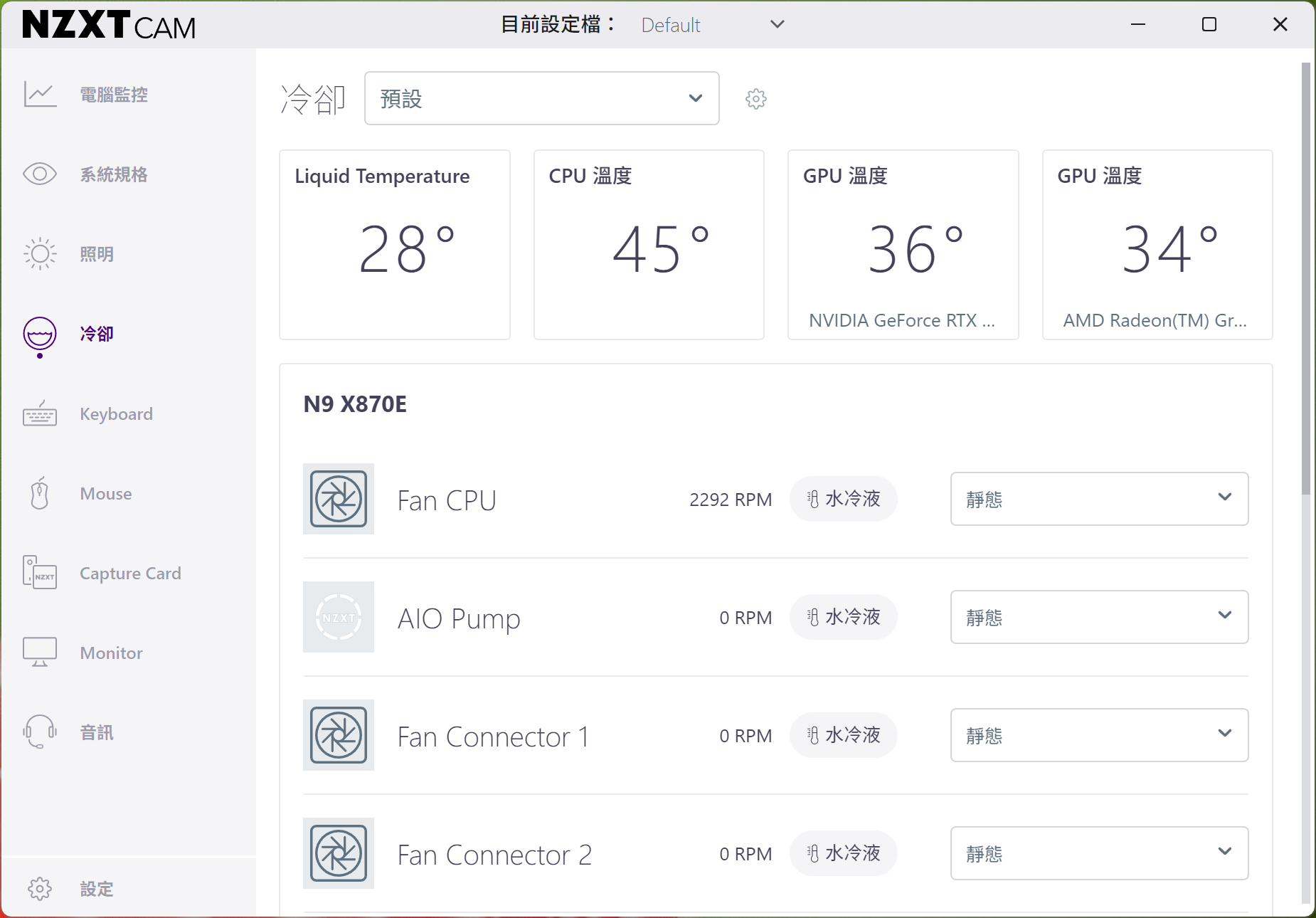This screenshot has height=918, width=1316.
Task: Click the Fan CPU fan icon
Action: coord(339,499)
